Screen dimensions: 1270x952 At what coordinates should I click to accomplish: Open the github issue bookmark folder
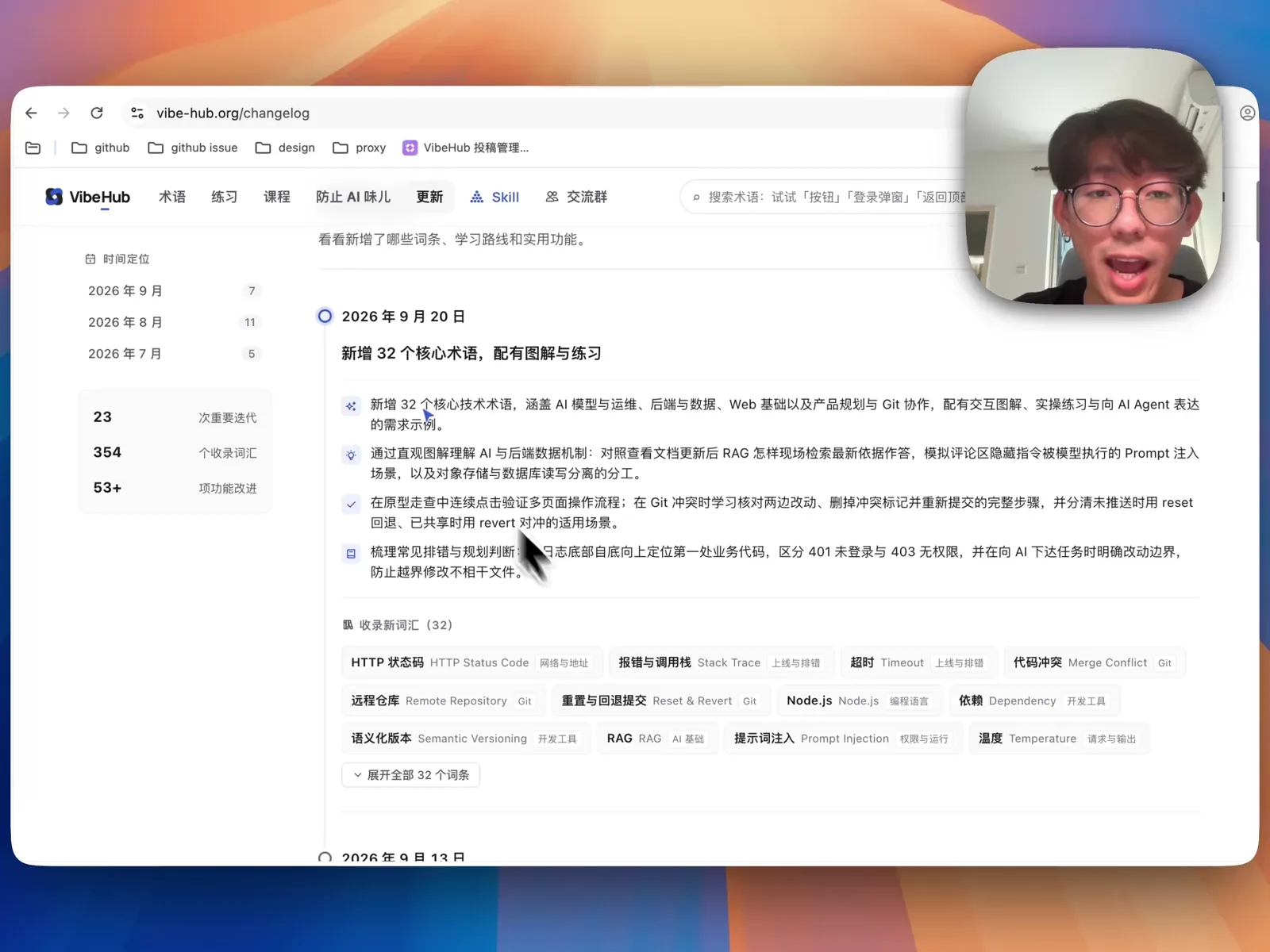[x=193, y=148]
